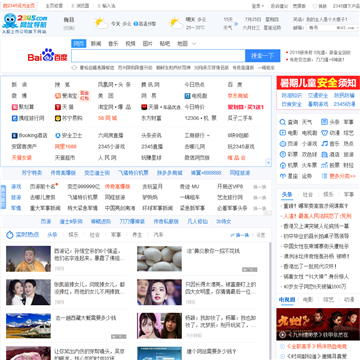Open the 西游记 news thumbnail
This screenshot has width=360, height=360.
pyautogui.click(x=28, y=259)
